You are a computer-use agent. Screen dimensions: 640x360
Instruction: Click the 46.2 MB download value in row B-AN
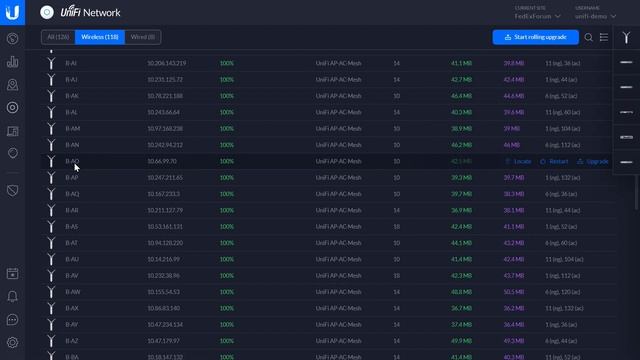[462, 145]
